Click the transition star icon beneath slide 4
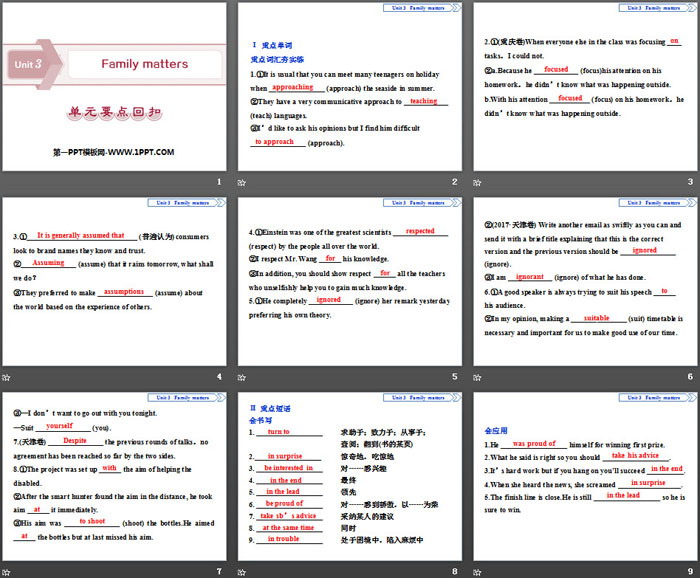 pyautogui.click(x=8, y=378)
